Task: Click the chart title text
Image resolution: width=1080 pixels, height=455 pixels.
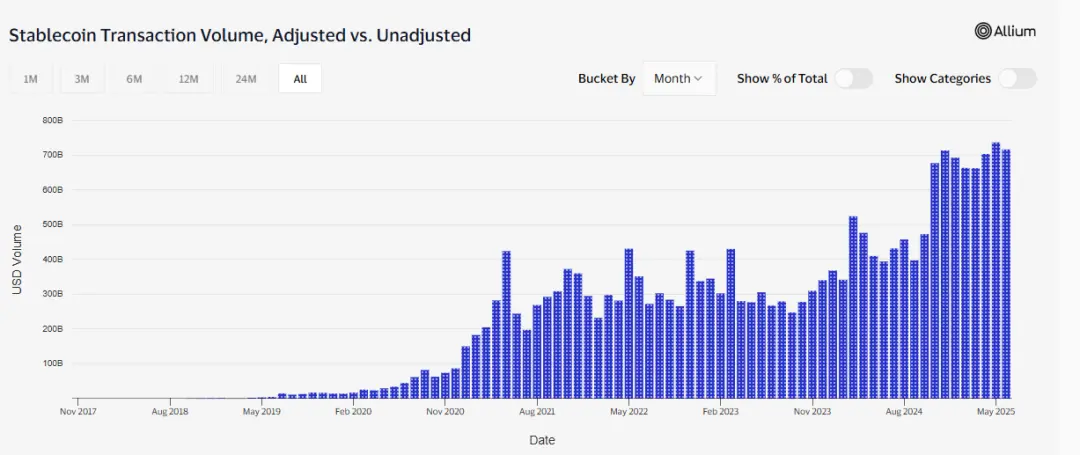Action: pyautogui.click(x=240, y=35)
